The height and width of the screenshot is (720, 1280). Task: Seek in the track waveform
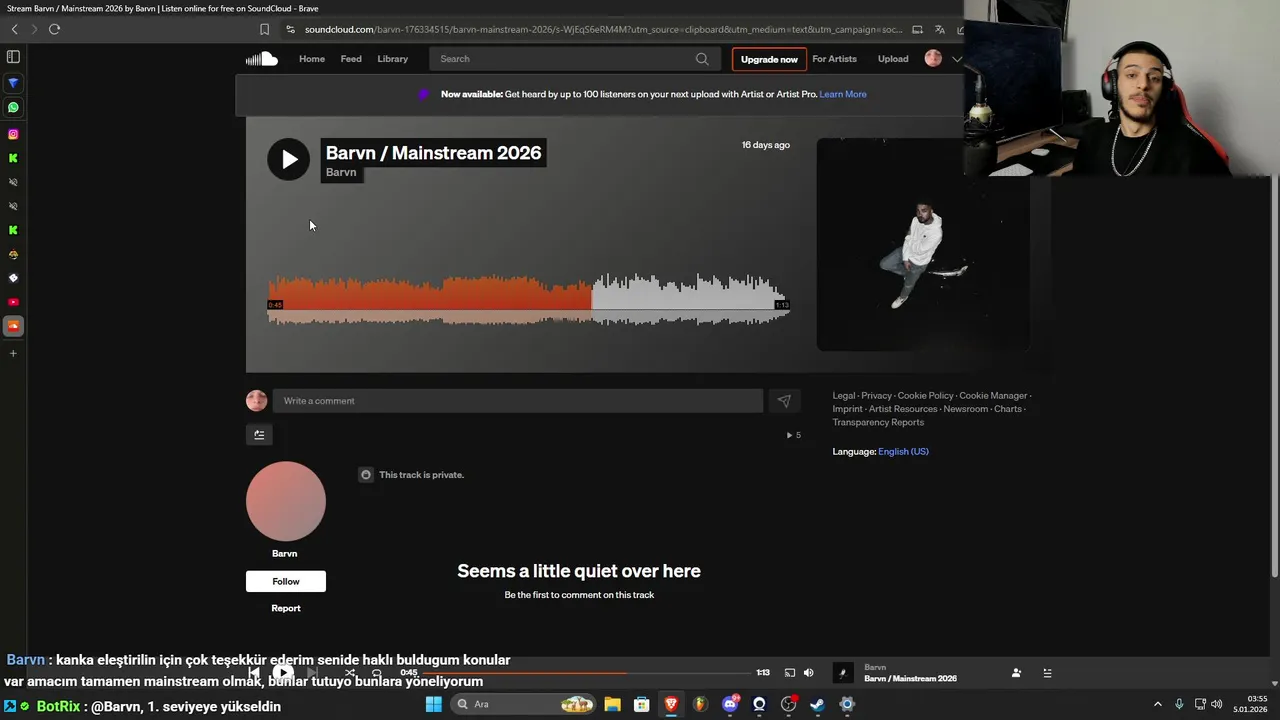pos(528,299)
